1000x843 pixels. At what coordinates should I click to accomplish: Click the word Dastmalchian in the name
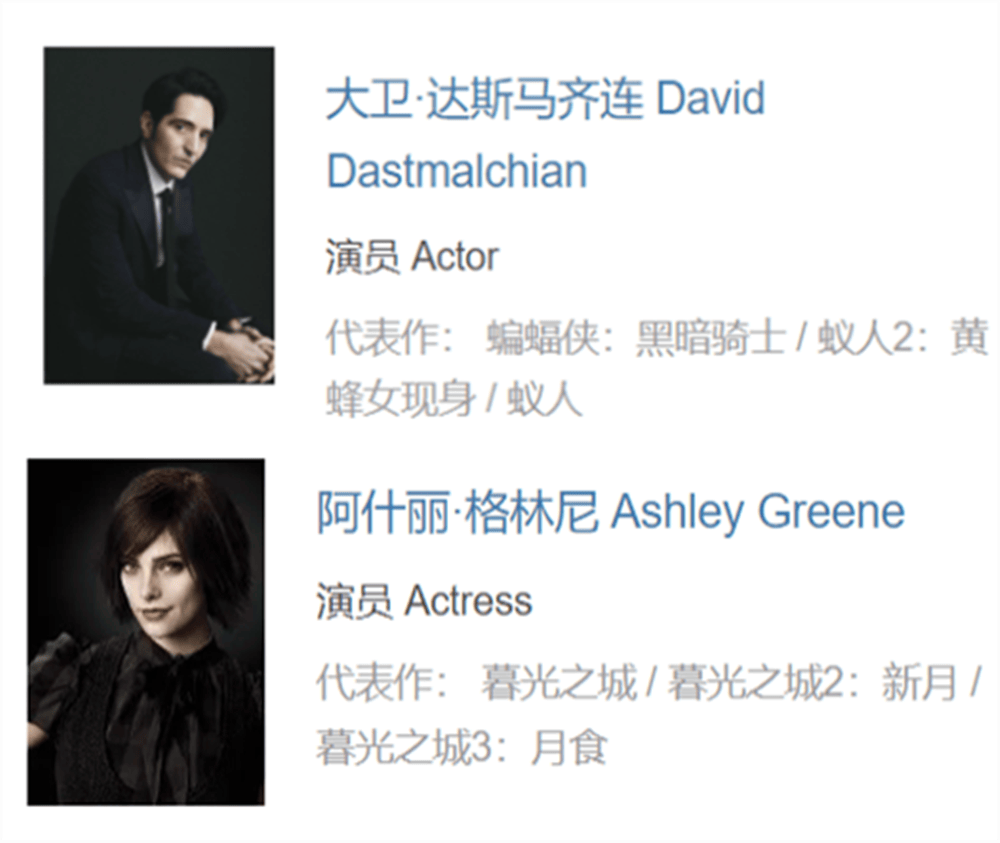457,172
